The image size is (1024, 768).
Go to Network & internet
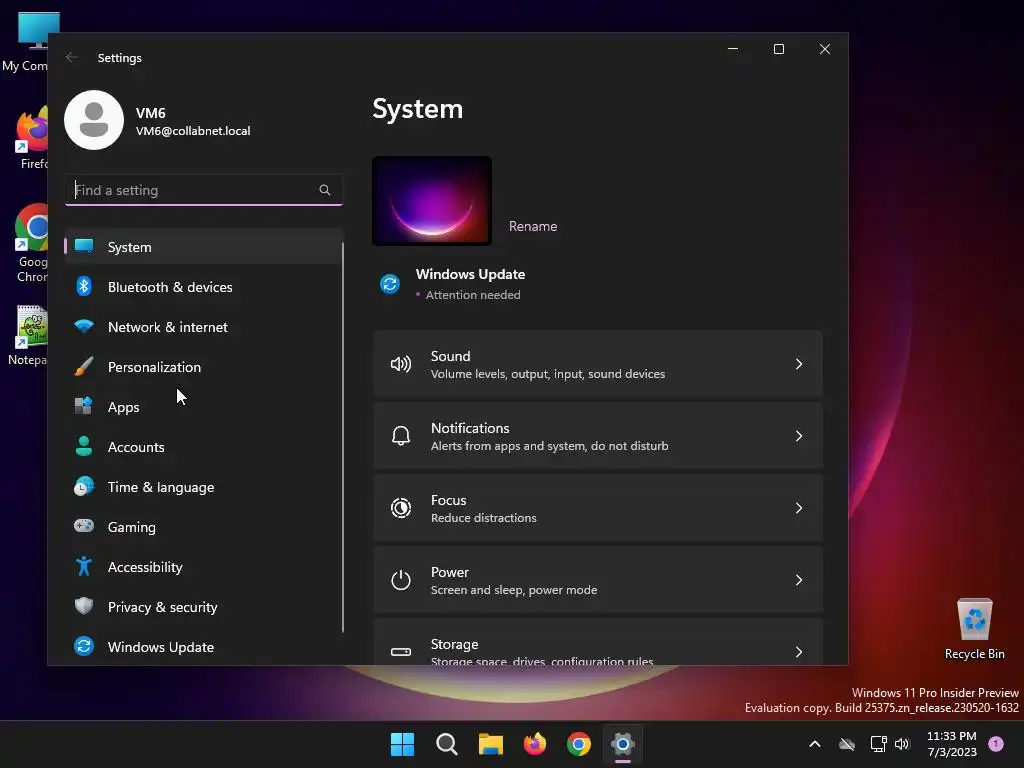pos(203,327)
